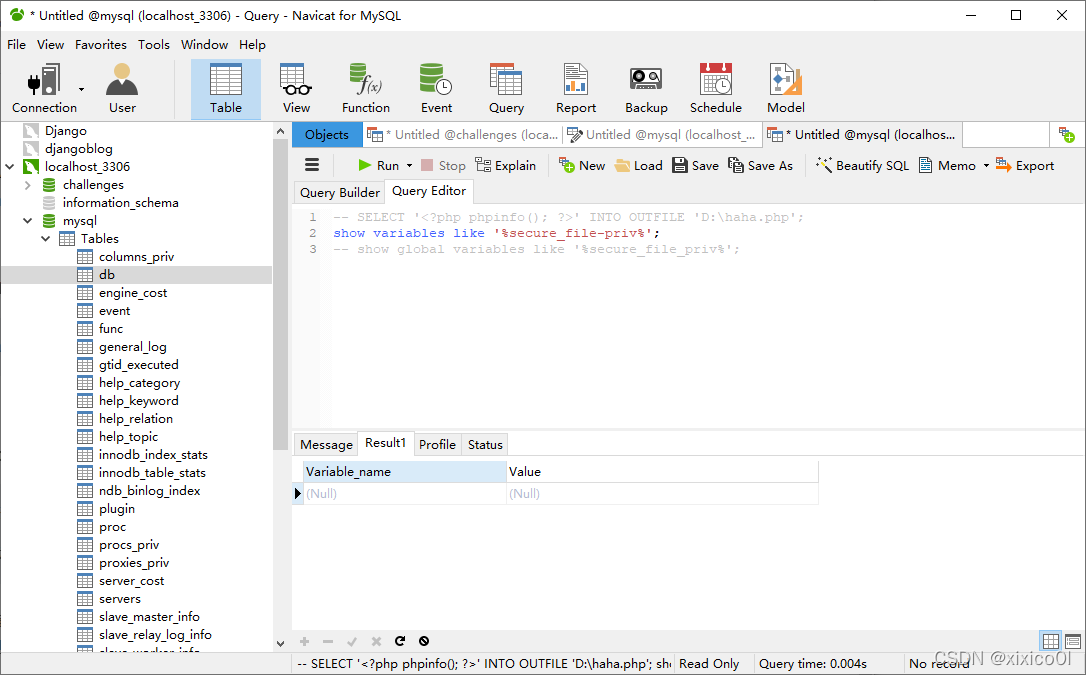Click the sidebar vertical scrollbar
The width and height of the screenshot is (1086, 675).
280,294
